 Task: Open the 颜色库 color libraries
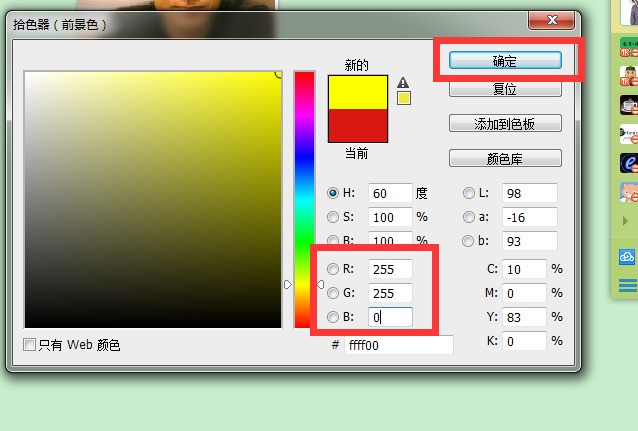coord(505,158)
